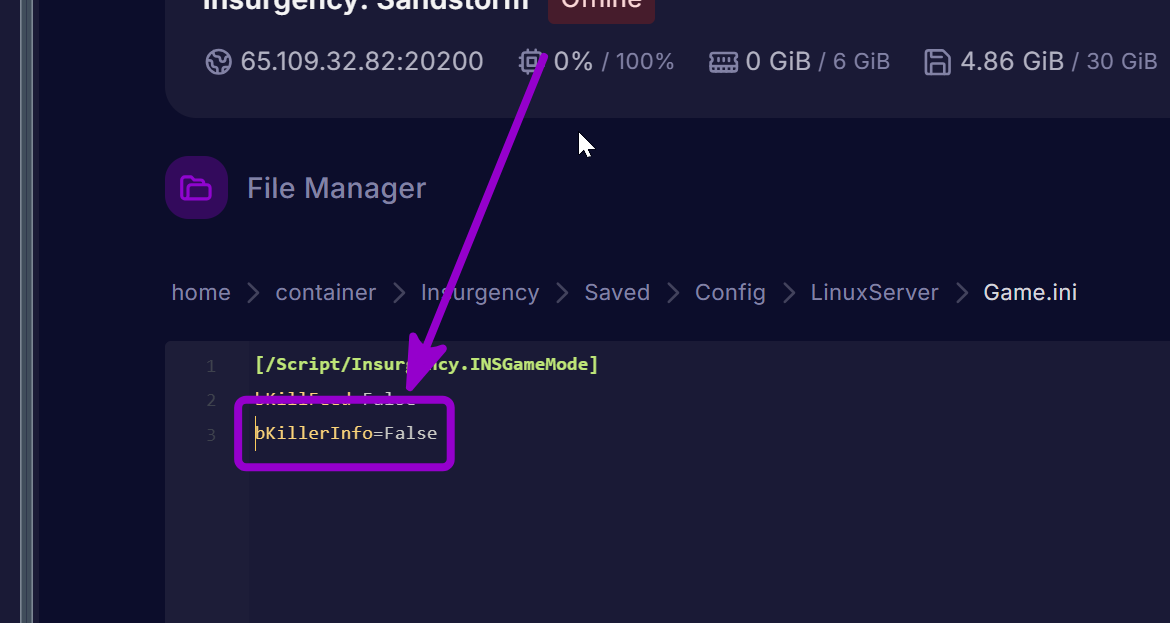1170x623 pixels.
Task: Click the [/Script/Insurgency.INSGameMode] line in editor
Action: pyautogui.click(x=426, y=364)
